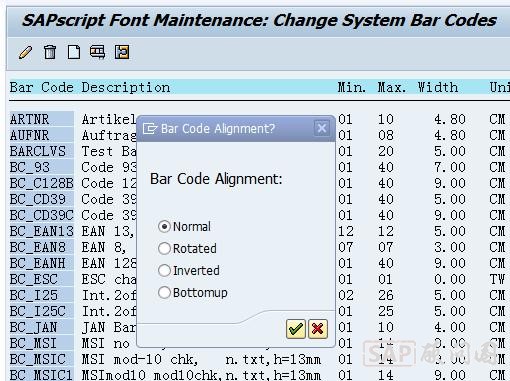Click the pencil Change icon
510x381 pixels.
click(x=25, y=52)
